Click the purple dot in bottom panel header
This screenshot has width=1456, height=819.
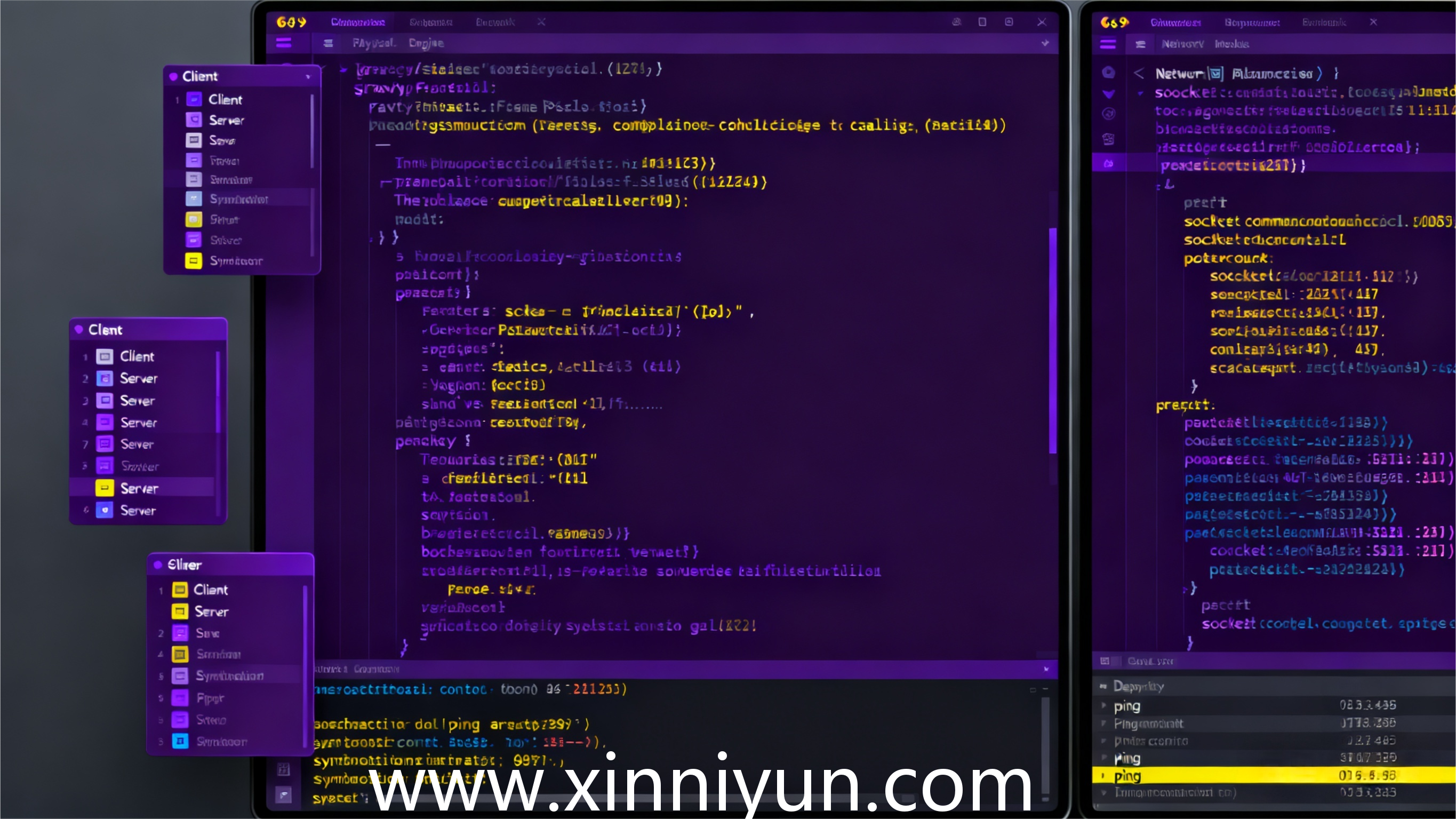click(158, 564)
